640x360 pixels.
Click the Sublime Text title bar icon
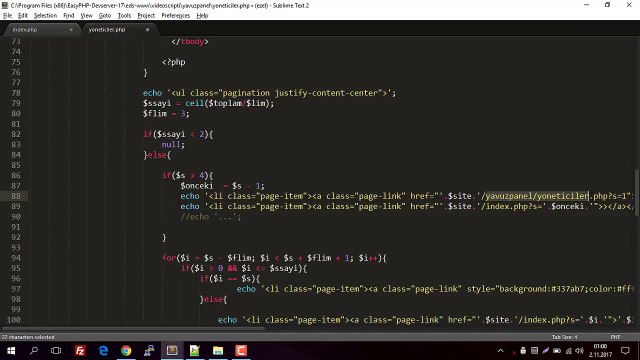pos(5,5)
